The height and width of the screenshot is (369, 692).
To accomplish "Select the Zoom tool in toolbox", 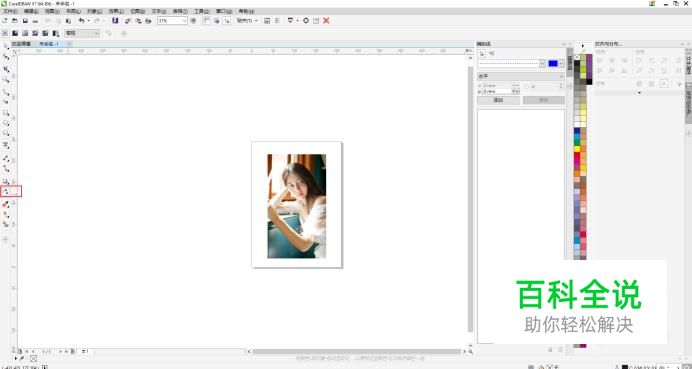I will pos(6,79).
